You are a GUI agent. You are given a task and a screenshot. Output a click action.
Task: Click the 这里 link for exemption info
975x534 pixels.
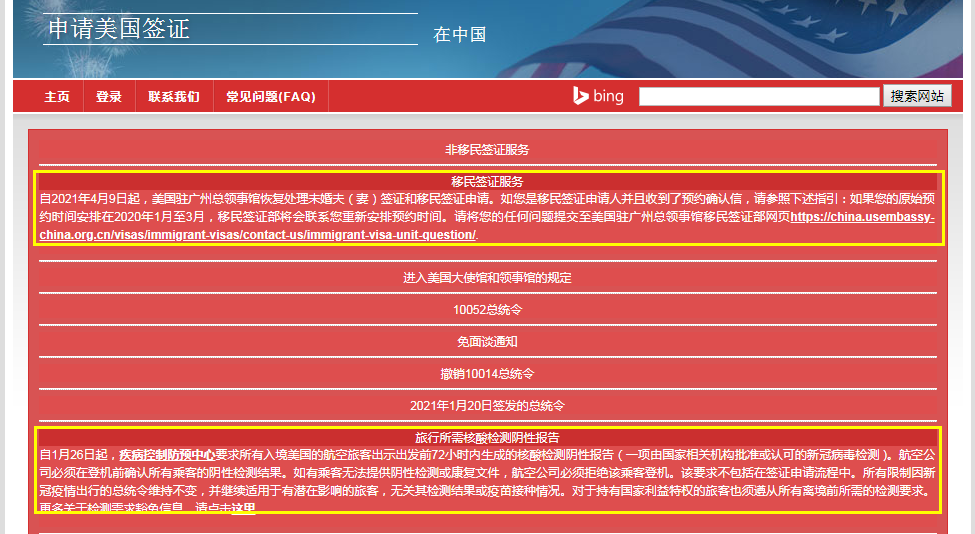[243, 508]
